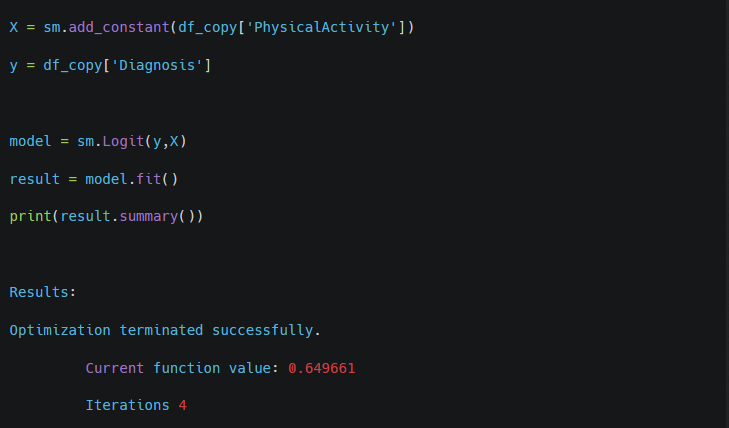Click the iterations count number 4

[183, 405]
